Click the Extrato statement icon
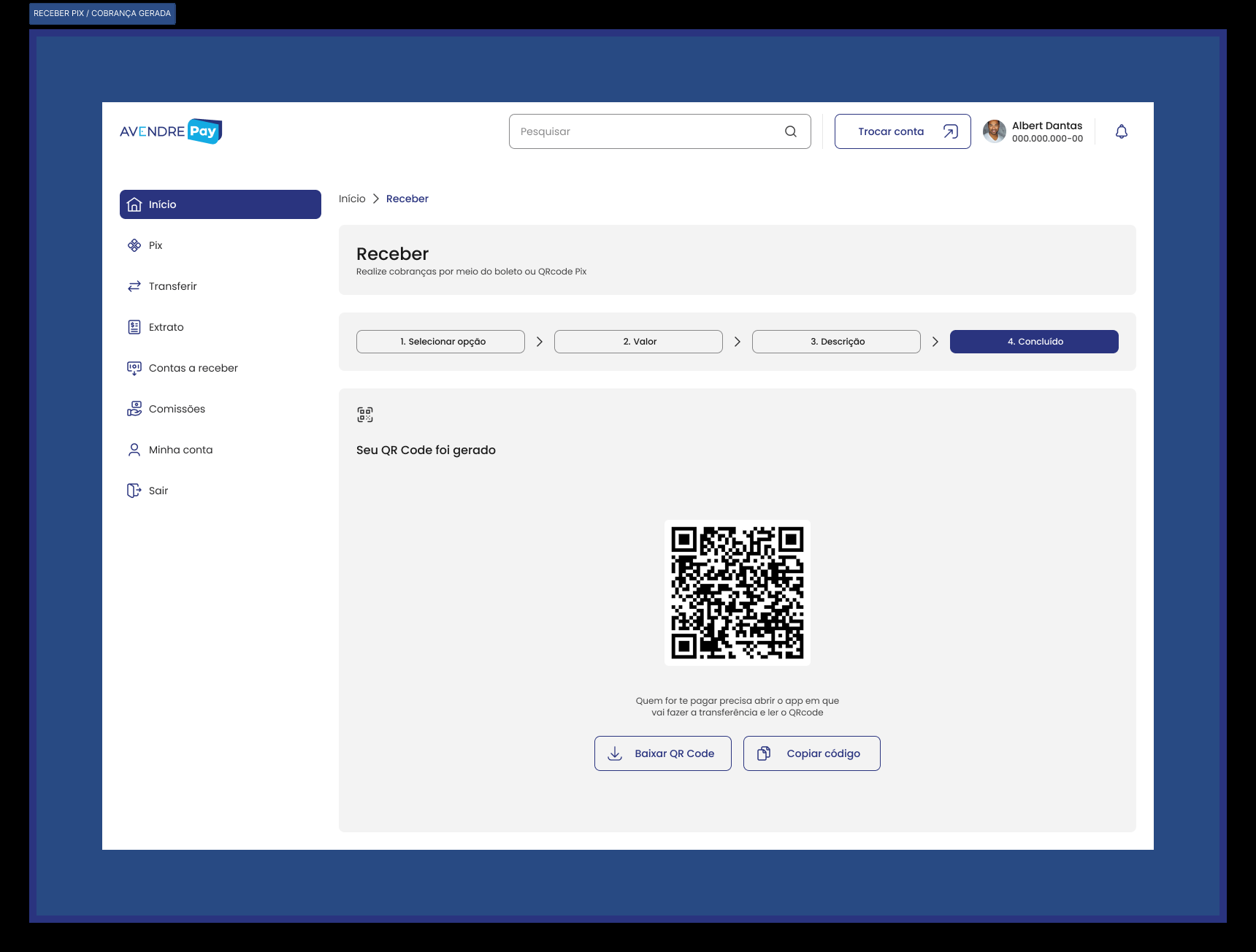 [x=134, y=327]
